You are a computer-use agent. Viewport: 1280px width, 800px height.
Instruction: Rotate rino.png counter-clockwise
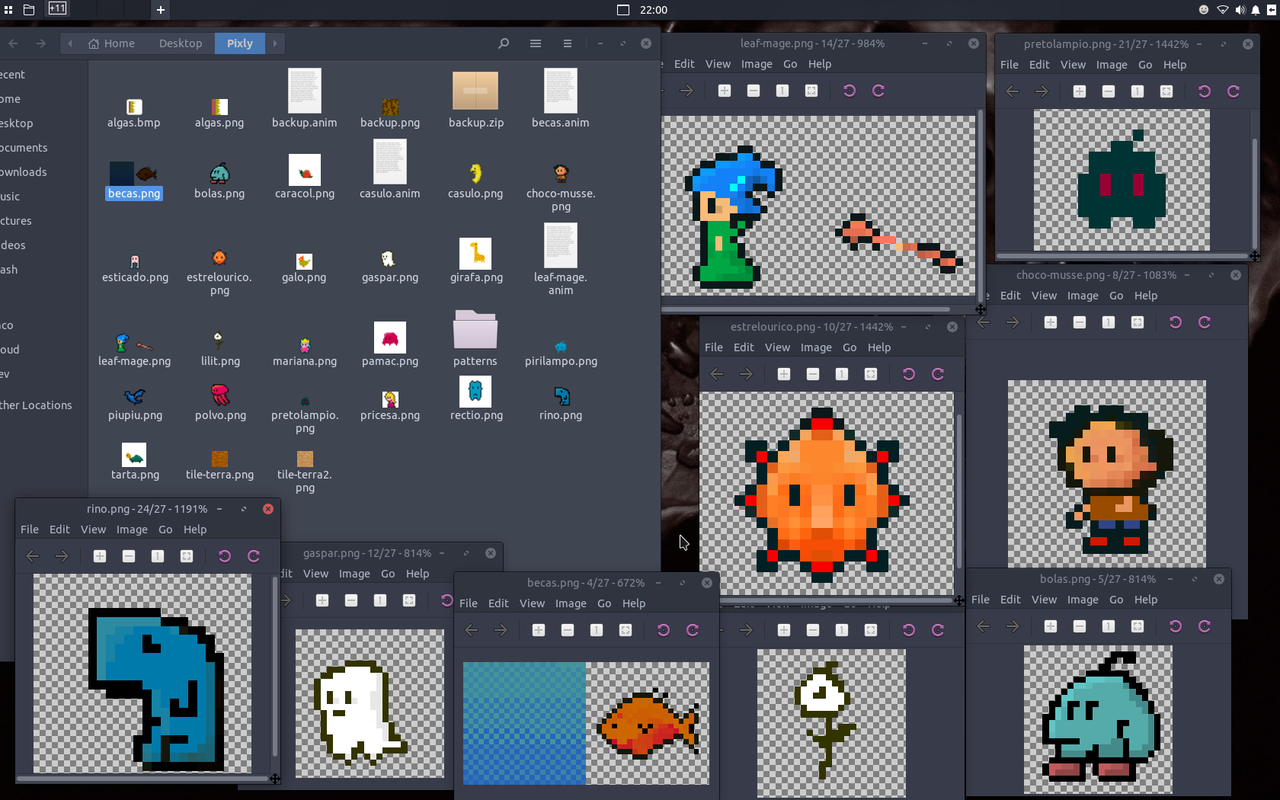click(x=224, y=556)
